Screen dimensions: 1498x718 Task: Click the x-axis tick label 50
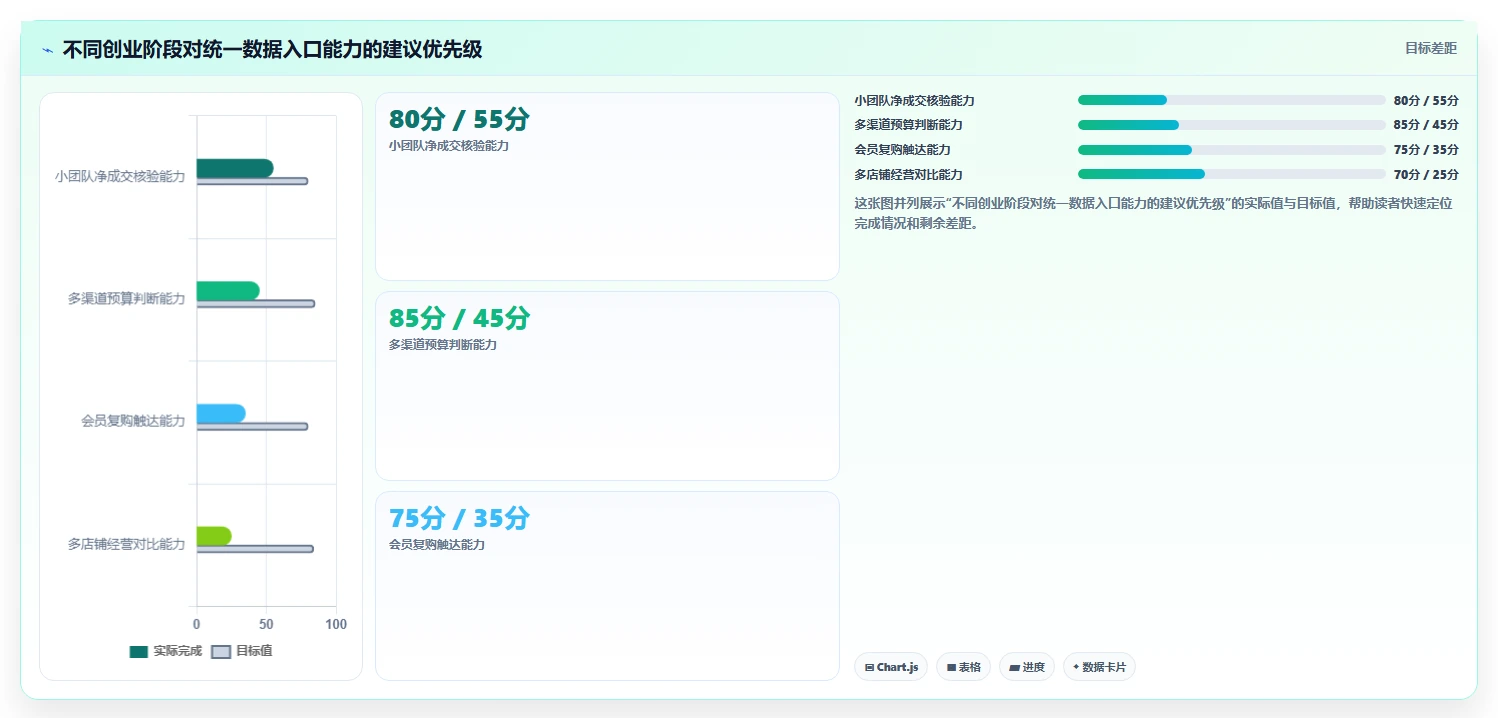(266, 625)
